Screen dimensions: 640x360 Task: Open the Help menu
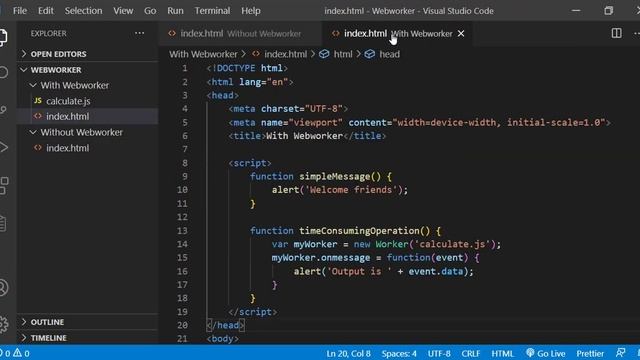[251, 11]
